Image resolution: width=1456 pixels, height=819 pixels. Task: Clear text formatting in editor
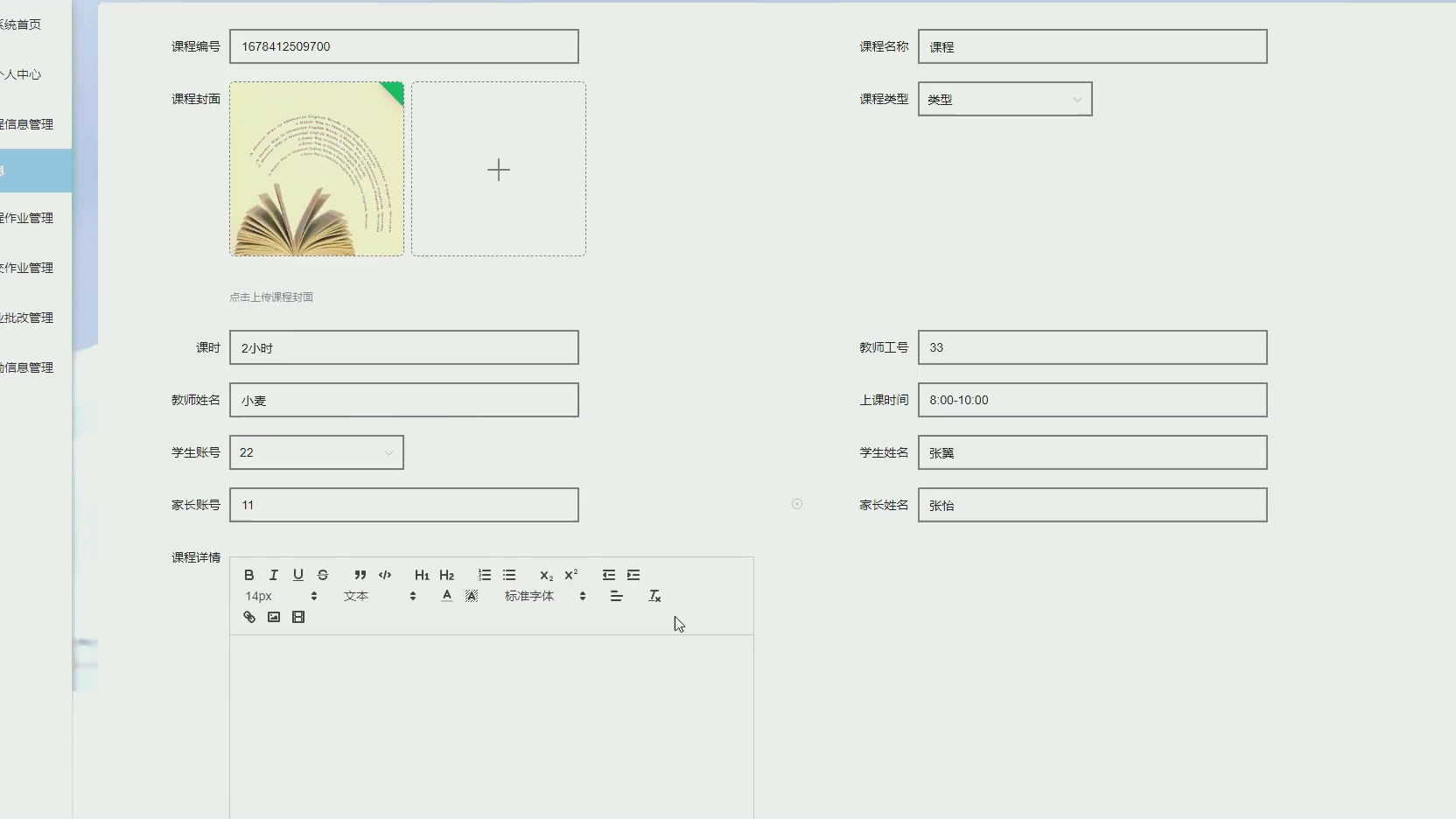[x=654, y=596]
